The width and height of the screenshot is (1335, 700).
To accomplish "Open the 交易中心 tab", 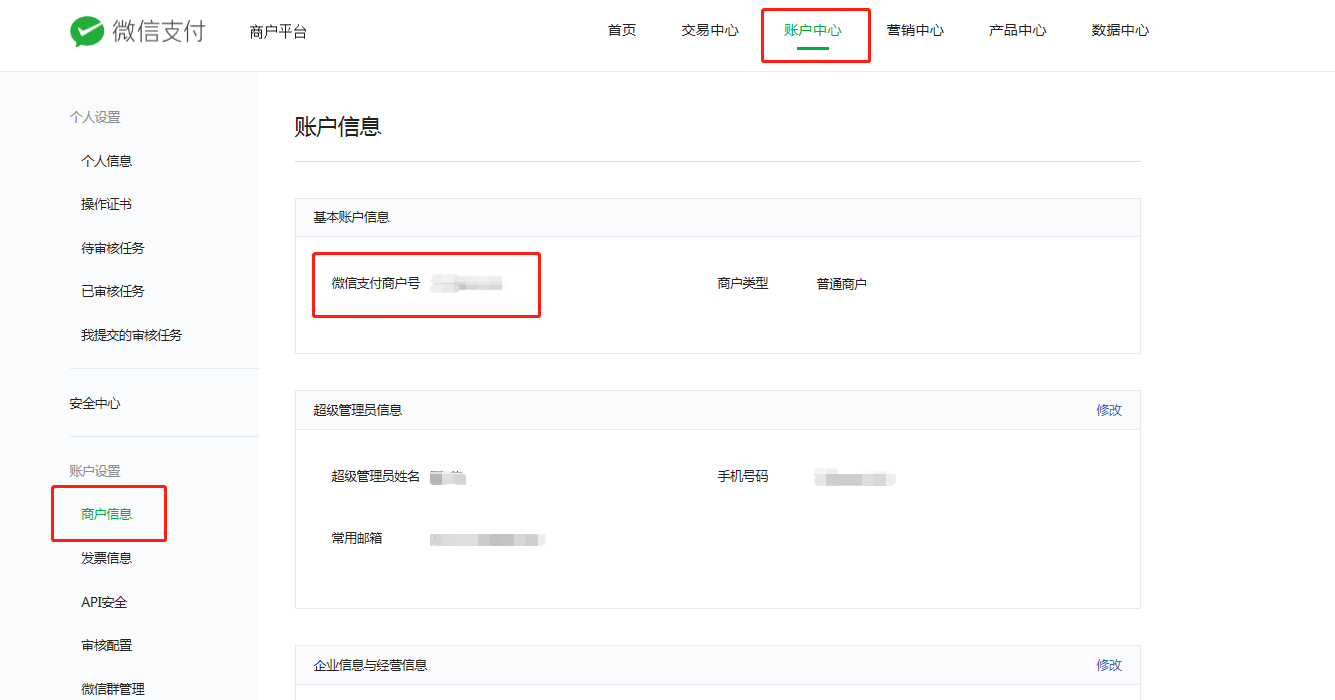I will pos(710,30).
